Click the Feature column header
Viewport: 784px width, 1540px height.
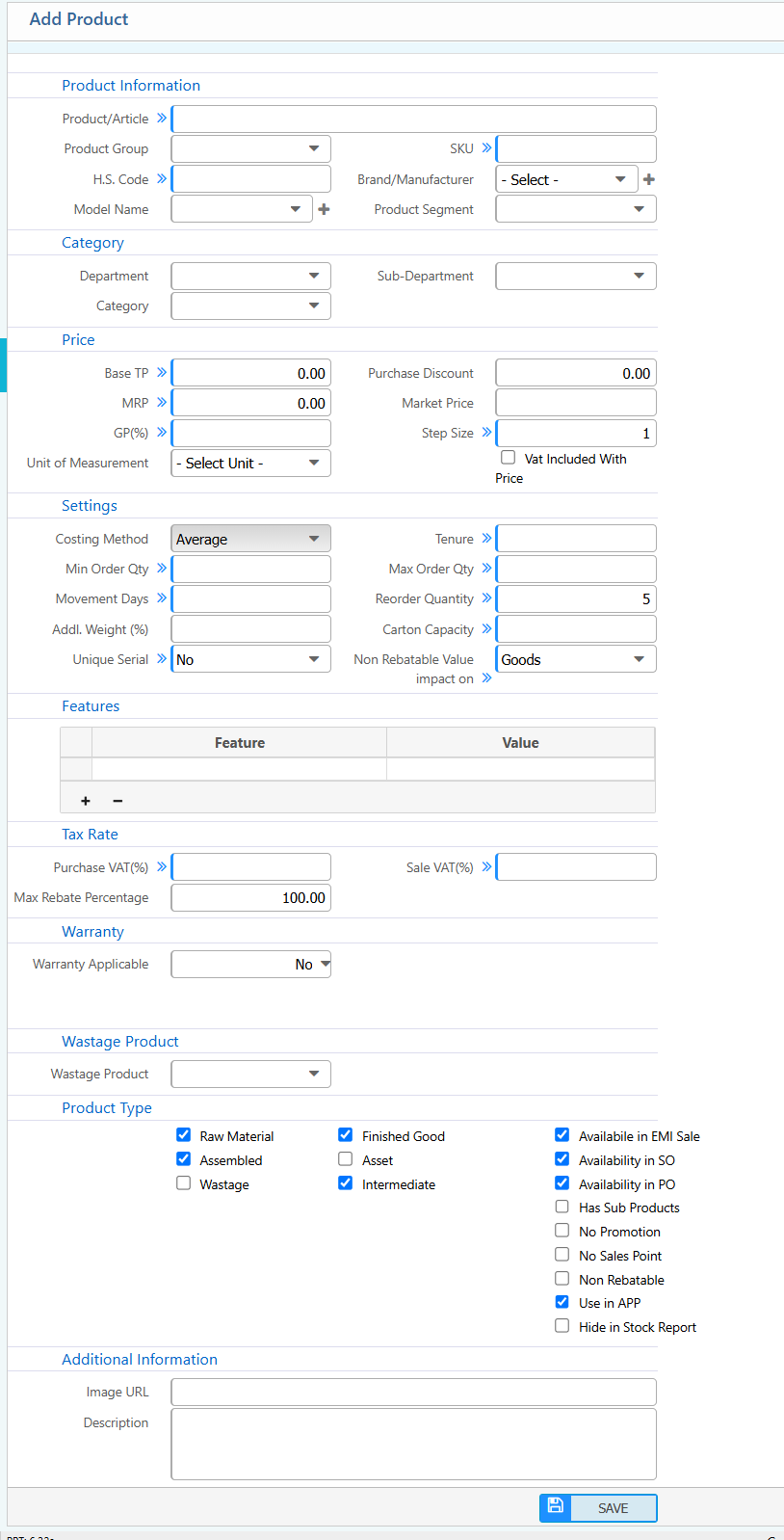[239, 743]
